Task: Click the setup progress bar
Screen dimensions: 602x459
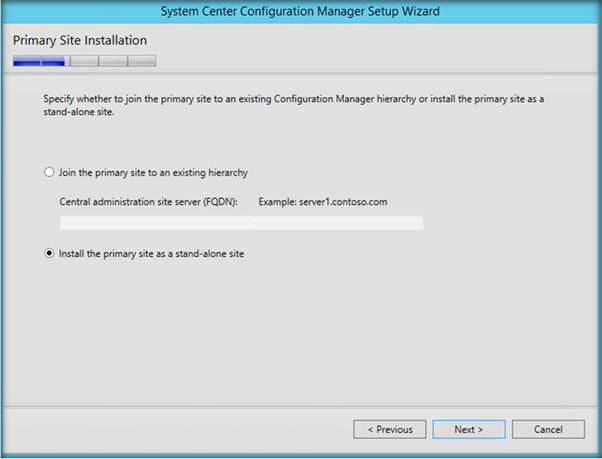Action: [84, 61]
